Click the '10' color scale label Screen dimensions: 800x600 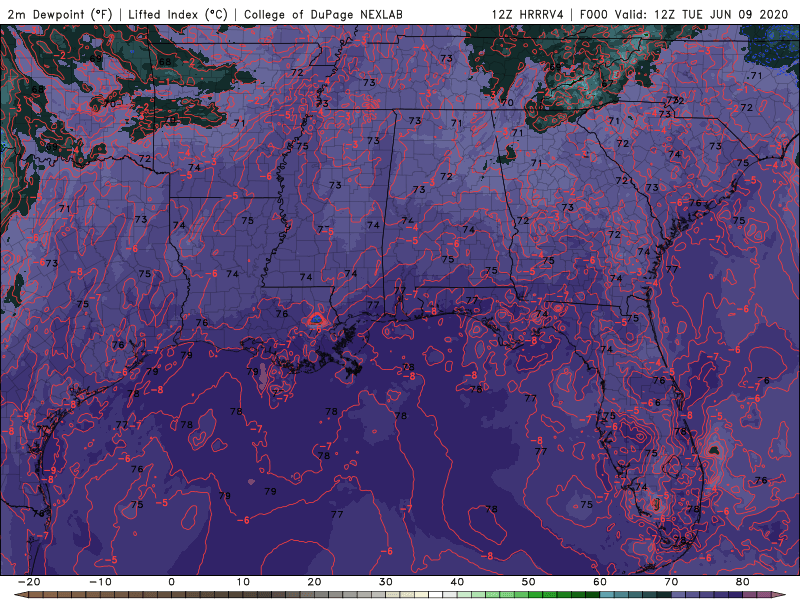[243, 582]
